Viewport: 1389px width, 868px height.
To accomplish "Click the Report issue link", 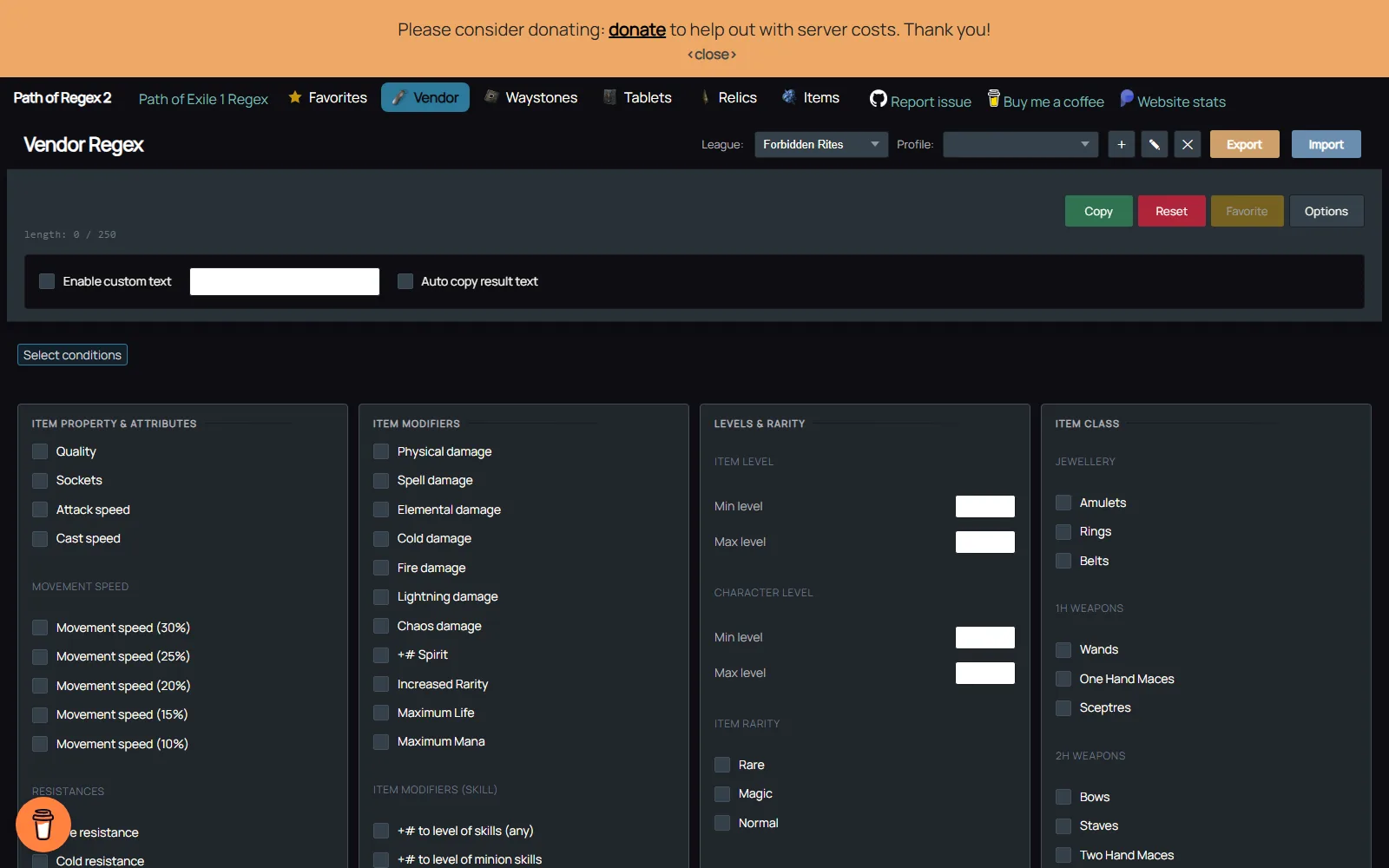I will click(931, 102).
